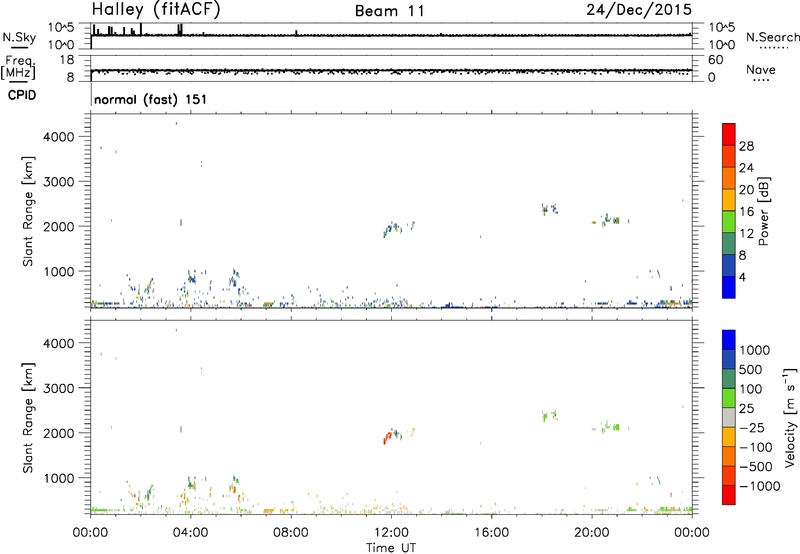This screenshot has width=800, height=554.
Task: Click the "-25" velocity colorbar label
Action: coord(752,427)
